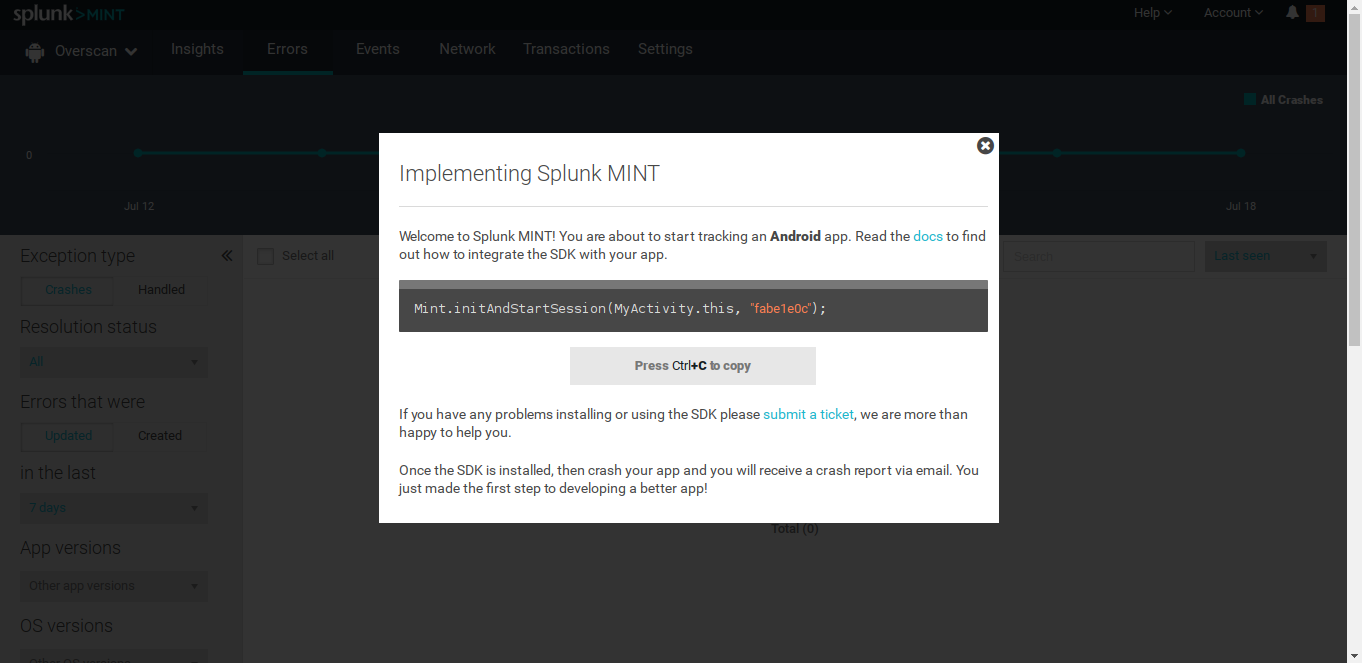The image size is (1362, 663).
Task: Open the Last seen sort dropdown
Action: pyautogui.click(x=1265, y=256)
